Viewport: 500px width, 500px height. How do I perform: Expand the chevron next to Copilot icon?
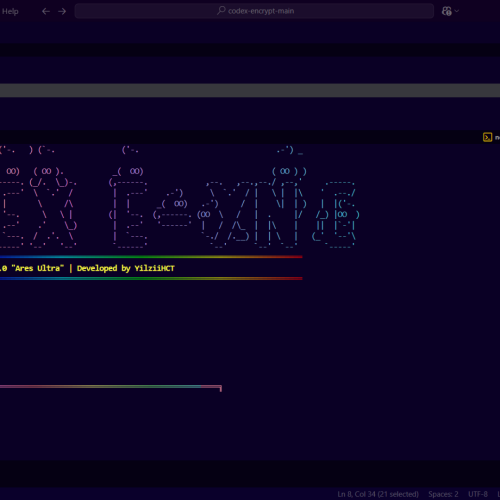457,11
